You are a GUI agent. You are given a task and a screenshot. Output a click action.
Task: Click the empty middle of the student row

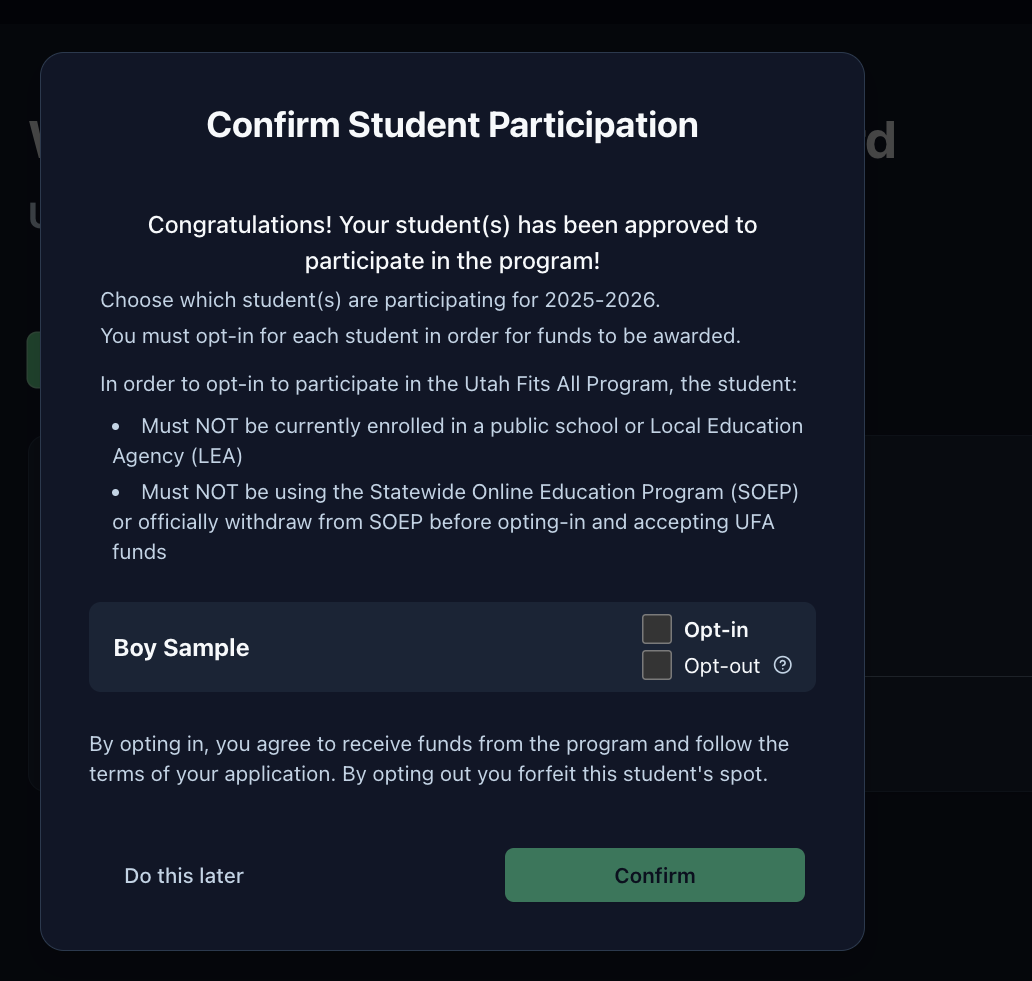[x=440, y=648]
